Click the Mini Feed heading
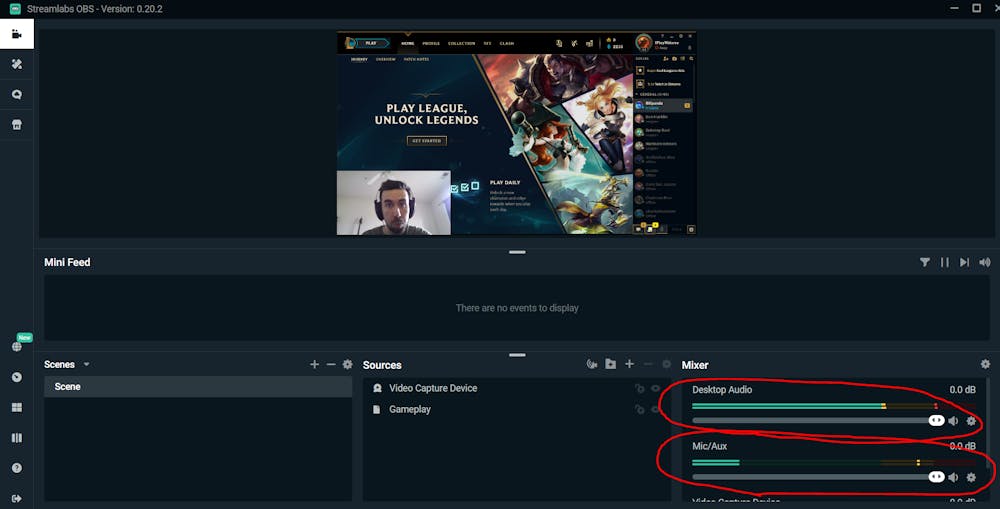Screen dimensions: 1000x509 (x=67, y=262)
